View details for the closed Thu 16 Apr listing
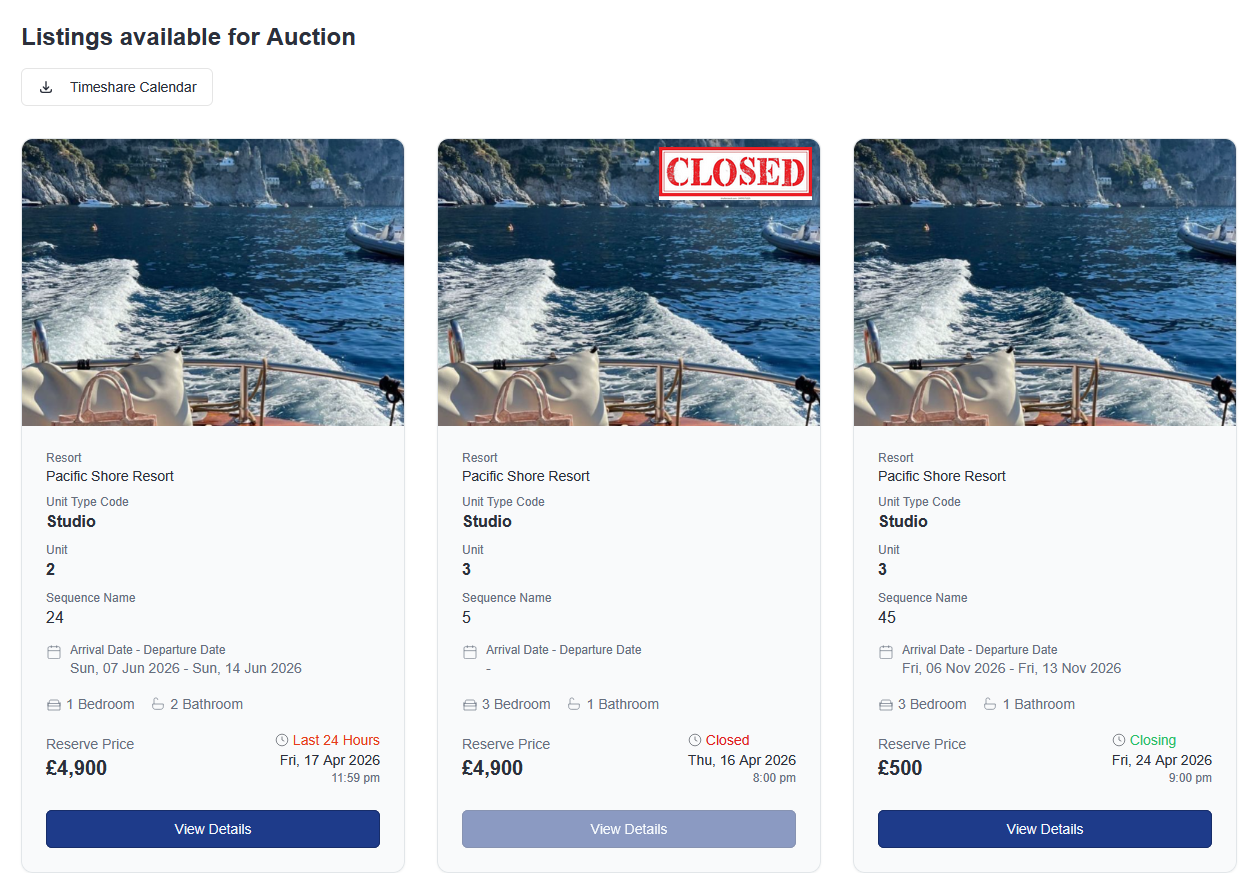Viewport: 1244px width, 873px height. click(629, 829)
